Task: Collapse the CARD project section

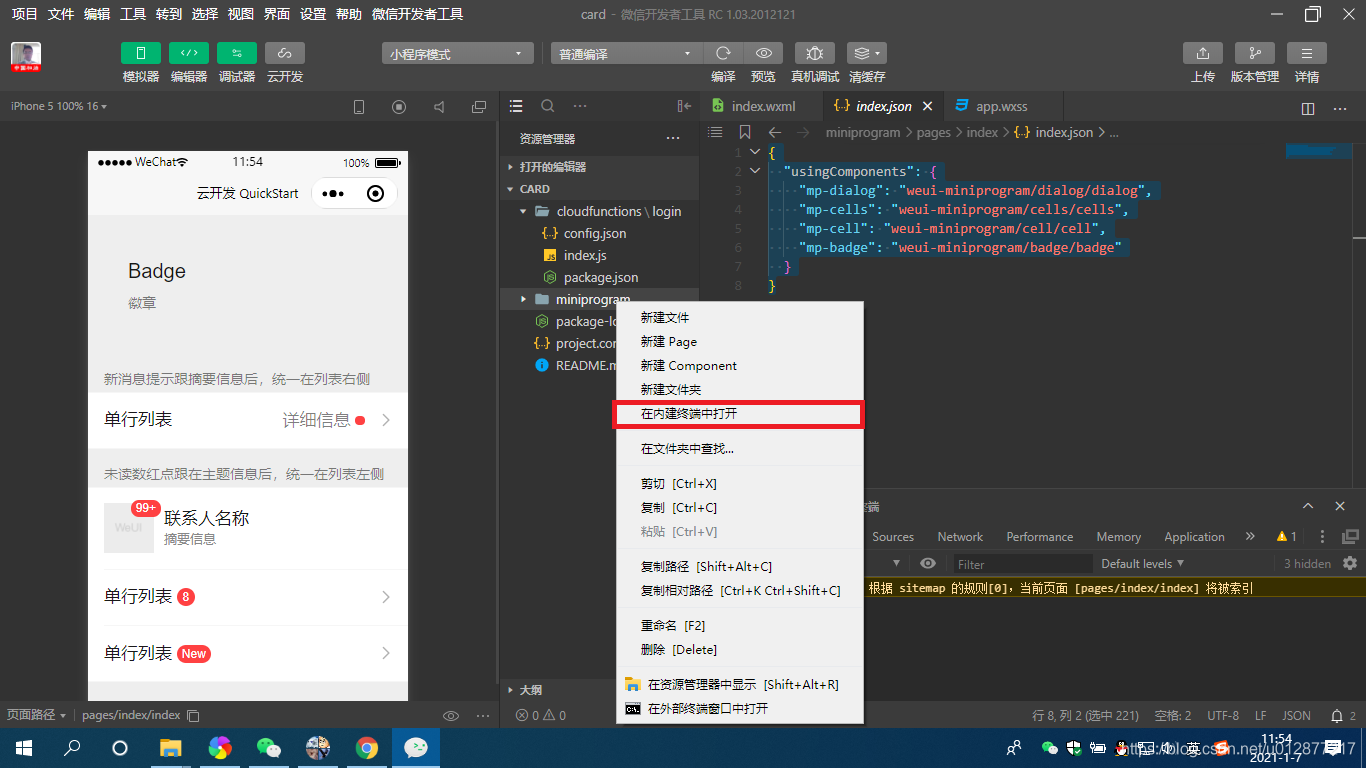Action: click(x=599, y=189)
